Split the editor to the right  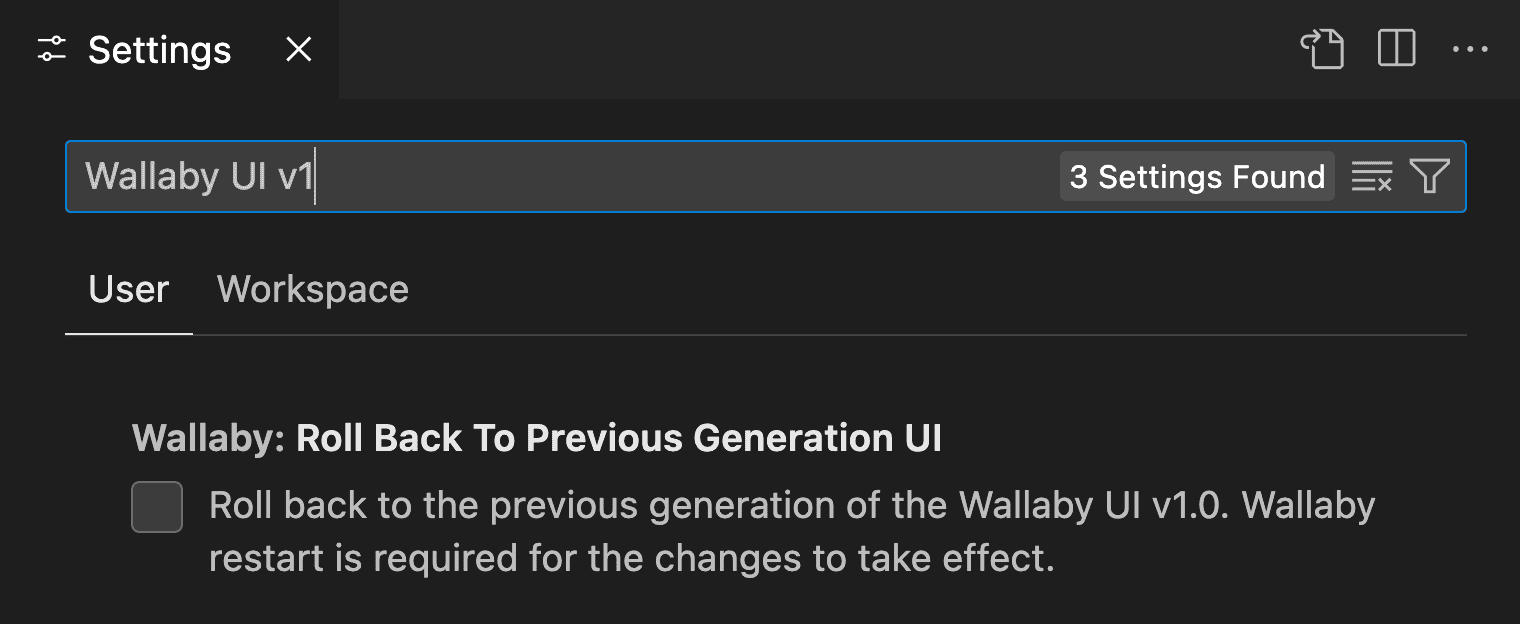[1396, 49]
